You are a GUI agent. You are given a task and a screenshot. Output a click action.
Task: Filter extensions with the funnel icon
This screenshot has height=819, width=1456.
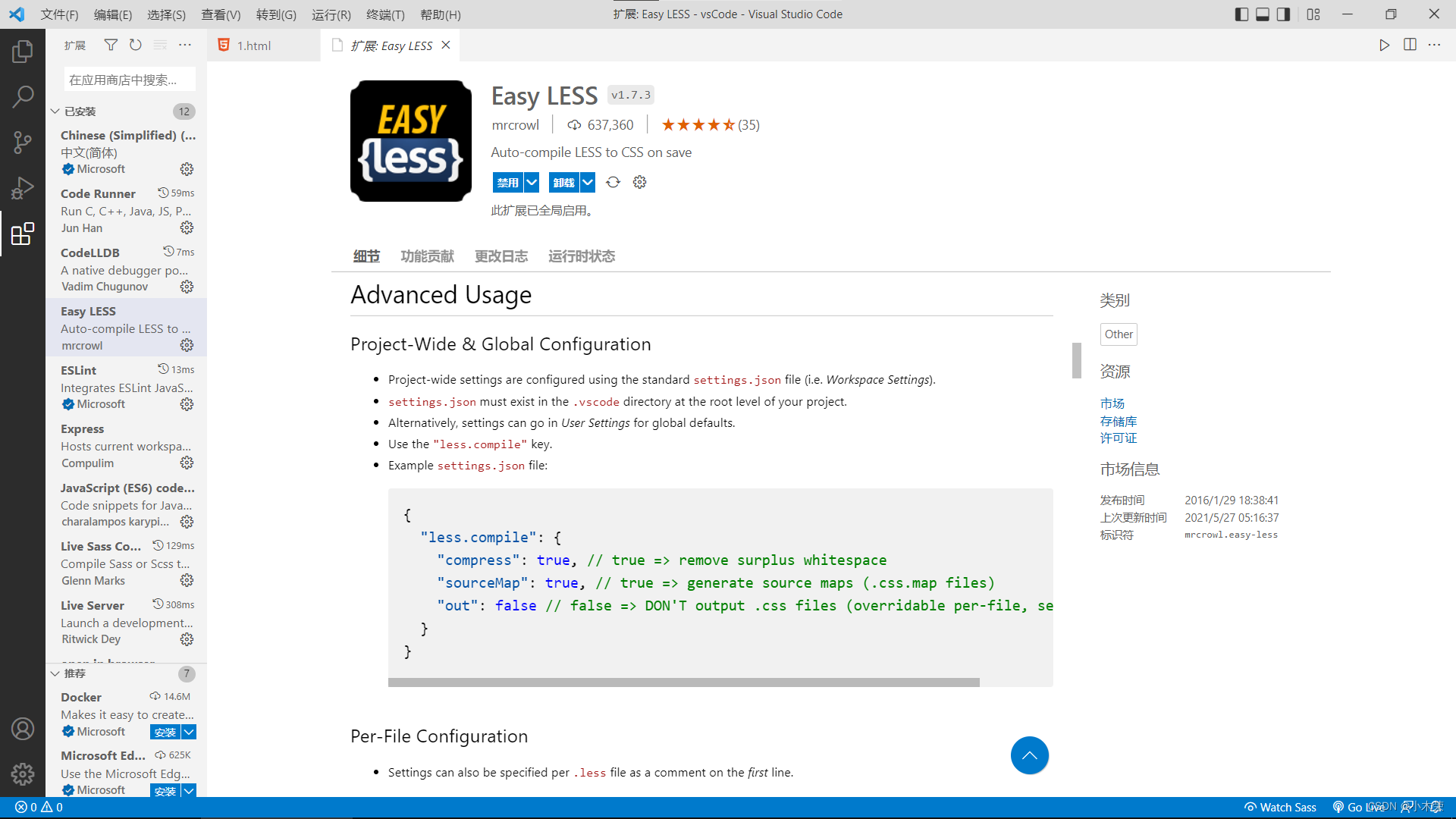point(111,45)
